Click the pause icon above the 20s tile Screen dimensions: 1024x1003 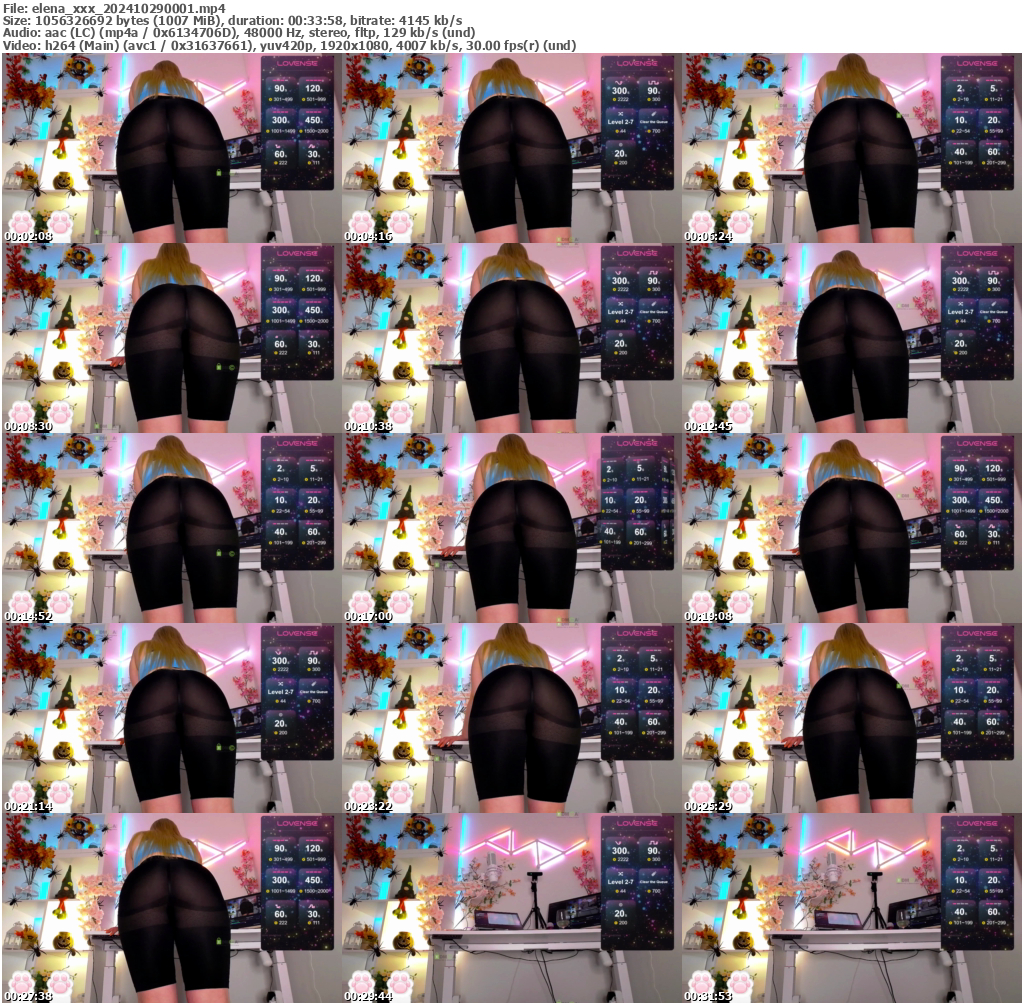point(621,145)
